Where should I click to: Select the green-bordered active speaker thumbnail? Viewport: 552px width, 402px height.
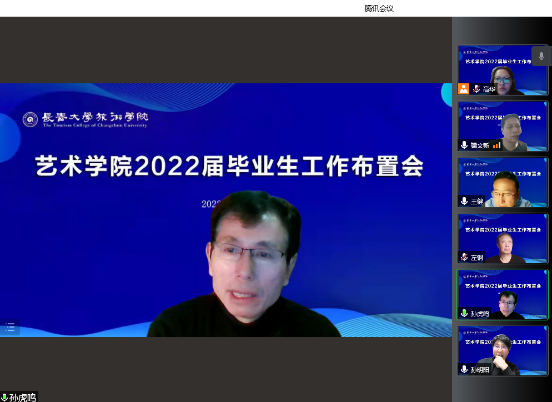point(502,295)
